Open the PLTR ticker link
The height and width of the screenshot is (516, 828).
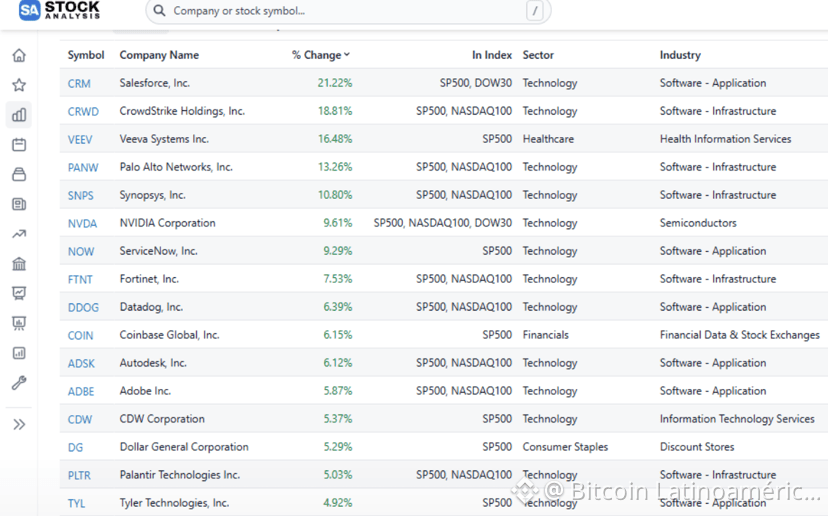tap(79, 475)
